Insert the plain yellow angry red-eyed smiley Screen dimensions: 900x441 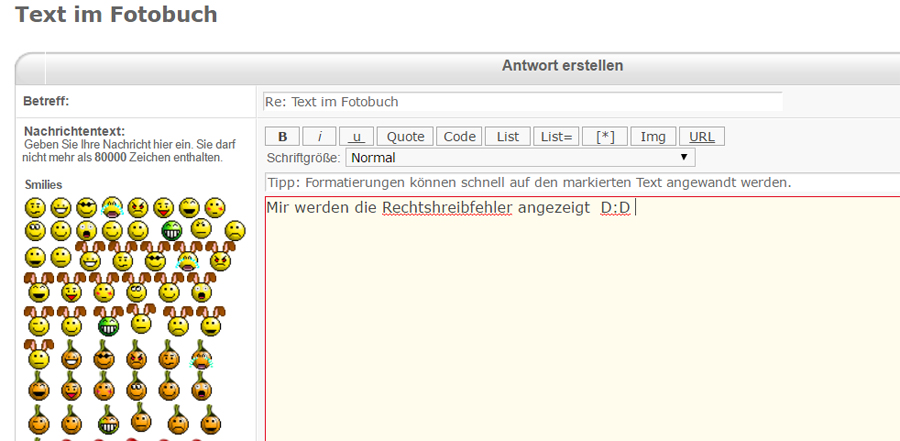click(138, 207)
